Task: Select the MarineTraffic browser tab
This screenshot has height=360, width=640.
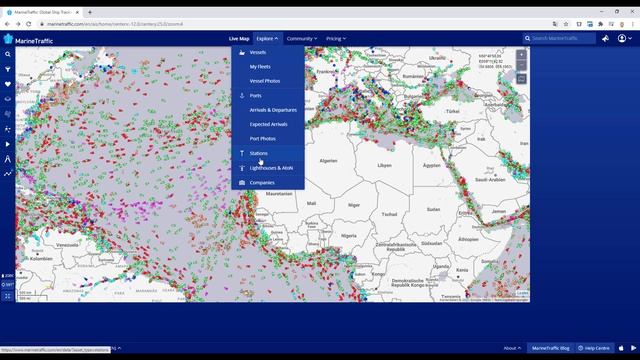Action: [x=42, y=12]
